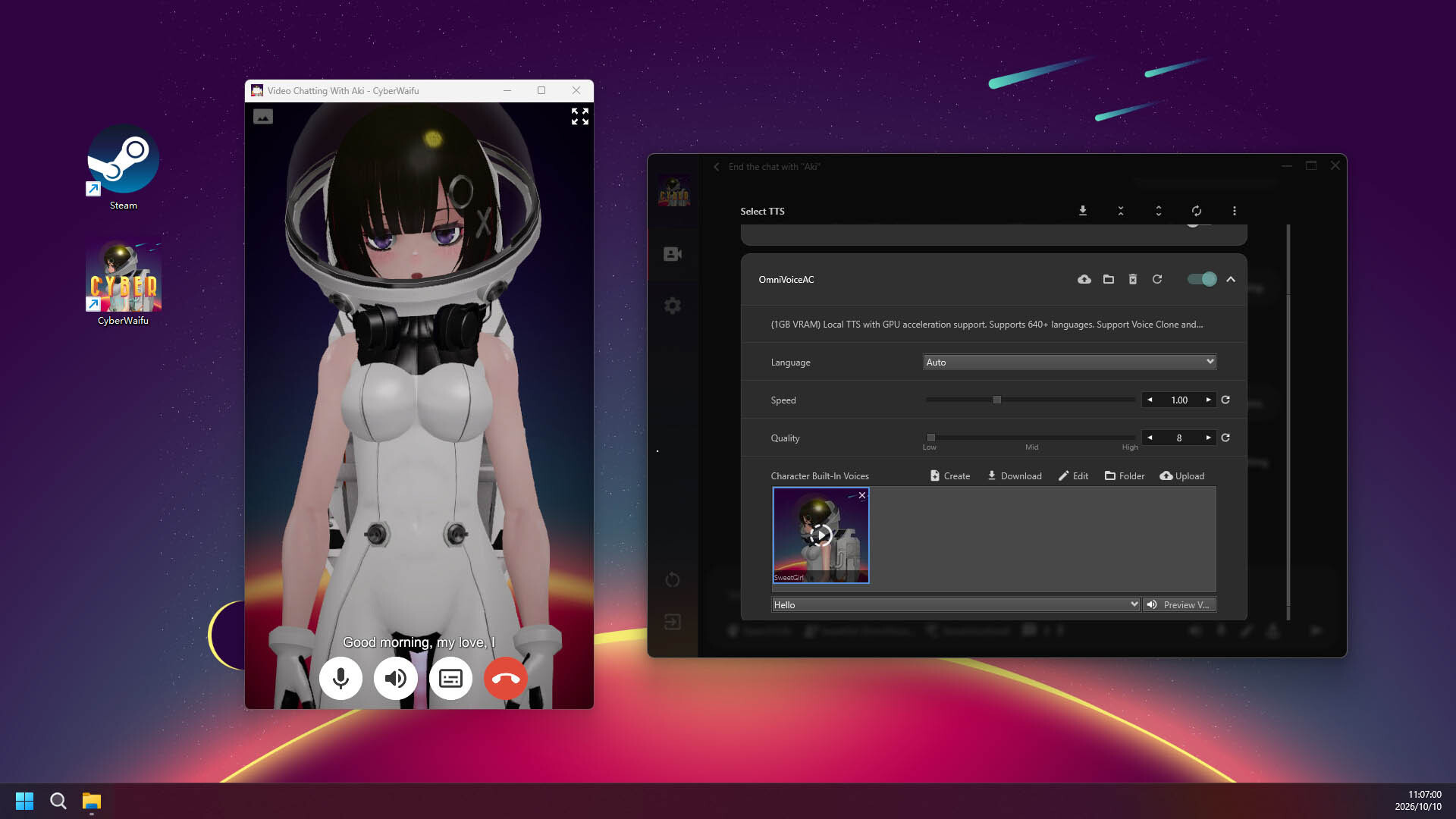The width and height of the screenshot is (1456, 819).
Task: Go back from End the chat arrow
Action: click(x=717, y=167)
